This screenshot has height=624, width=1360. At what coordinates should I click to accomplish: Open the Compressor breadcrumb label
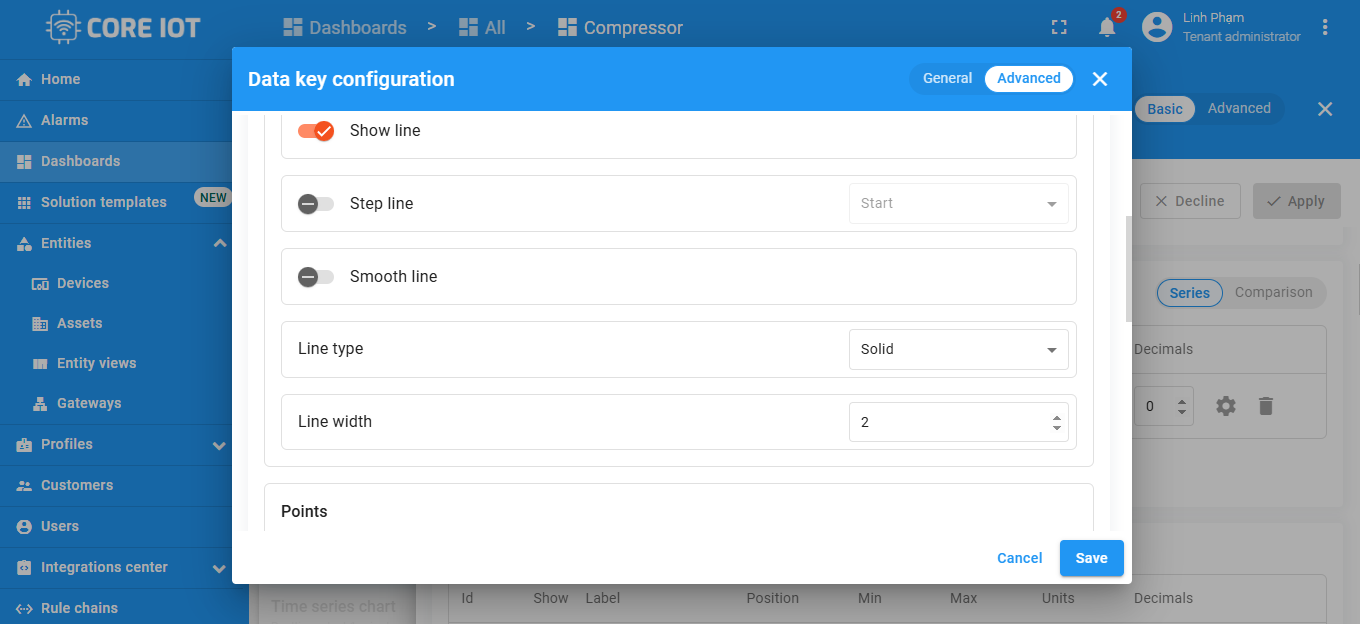pyautogui.click(x=633, y=28)
